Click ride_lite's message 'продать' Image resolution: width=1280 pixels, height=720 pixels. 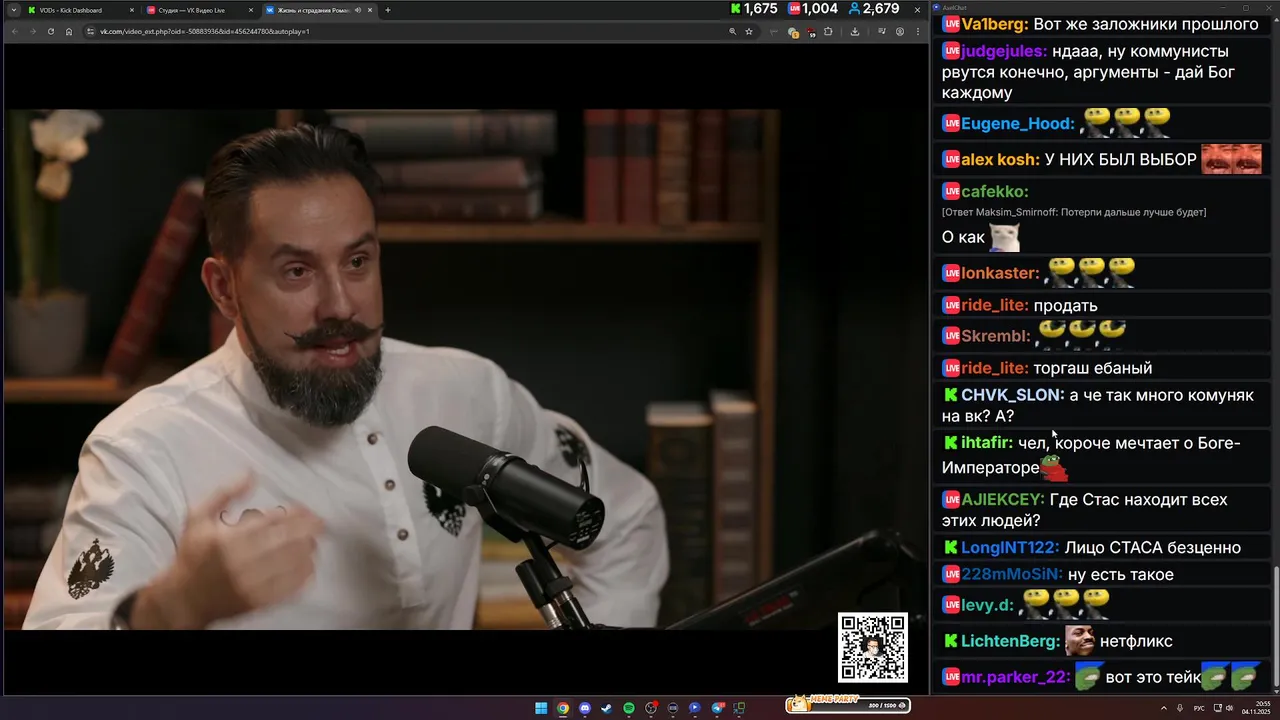pos(1065,306)
